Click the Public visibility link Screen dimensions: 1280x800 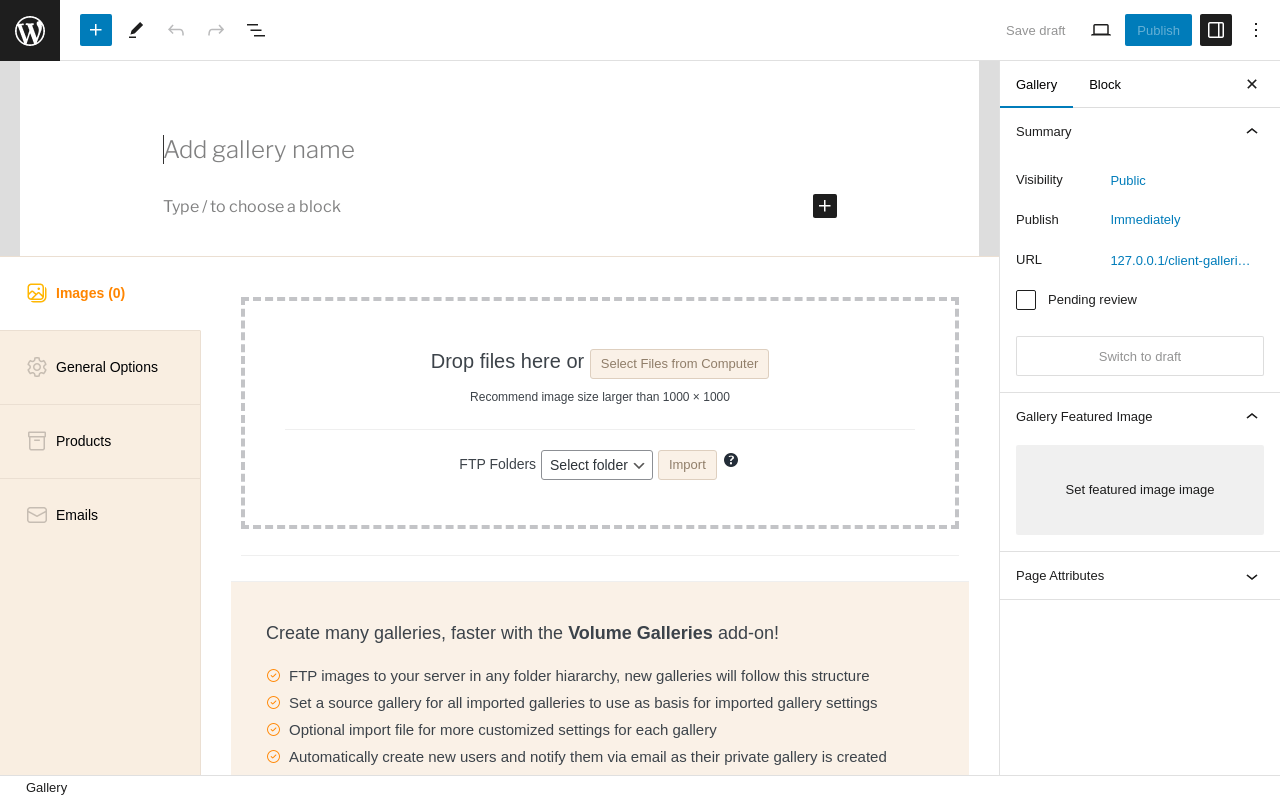pos(1128,180)
